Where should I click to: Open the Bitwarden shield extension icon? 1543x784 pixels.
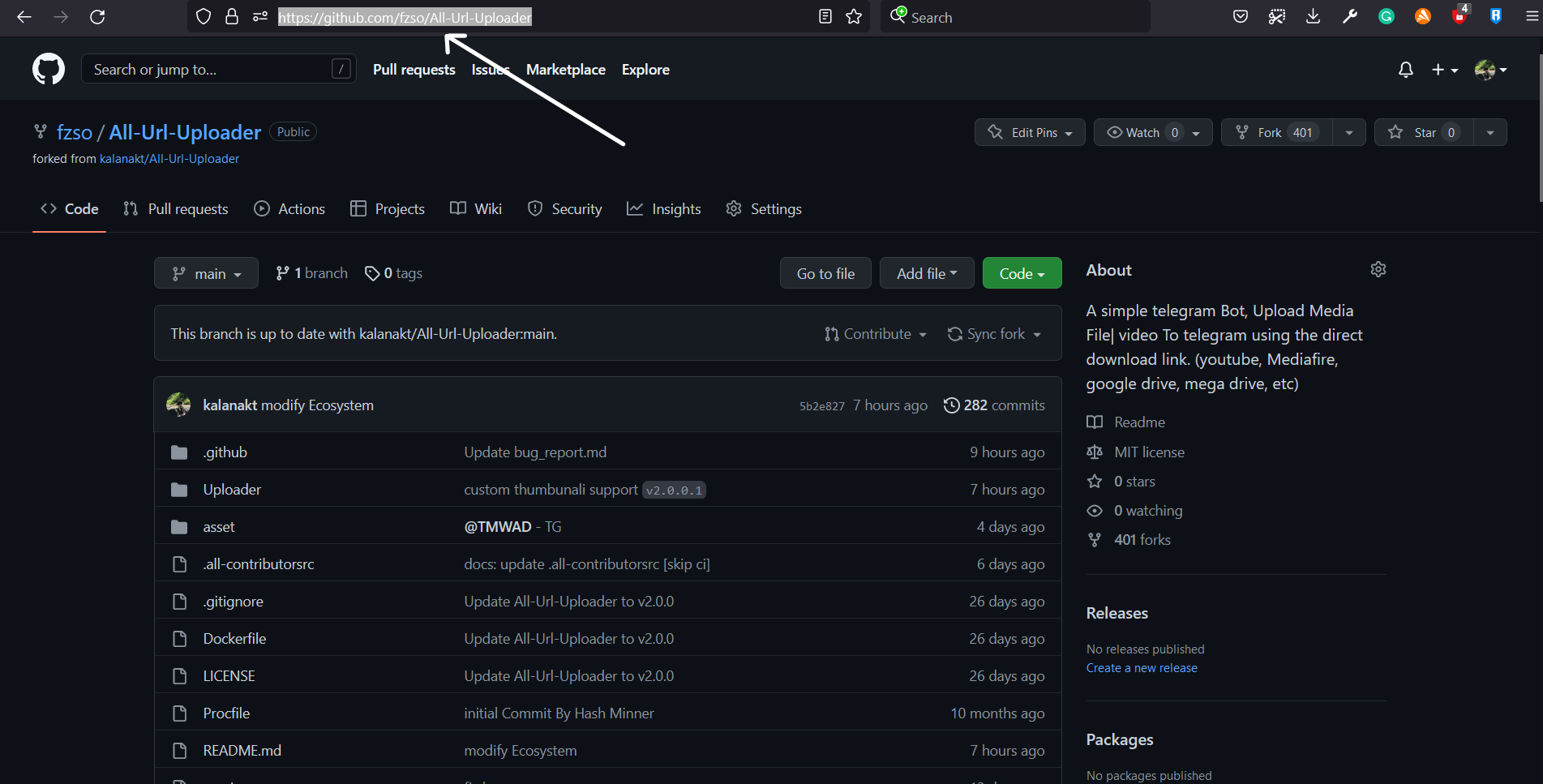[1496, 17]
